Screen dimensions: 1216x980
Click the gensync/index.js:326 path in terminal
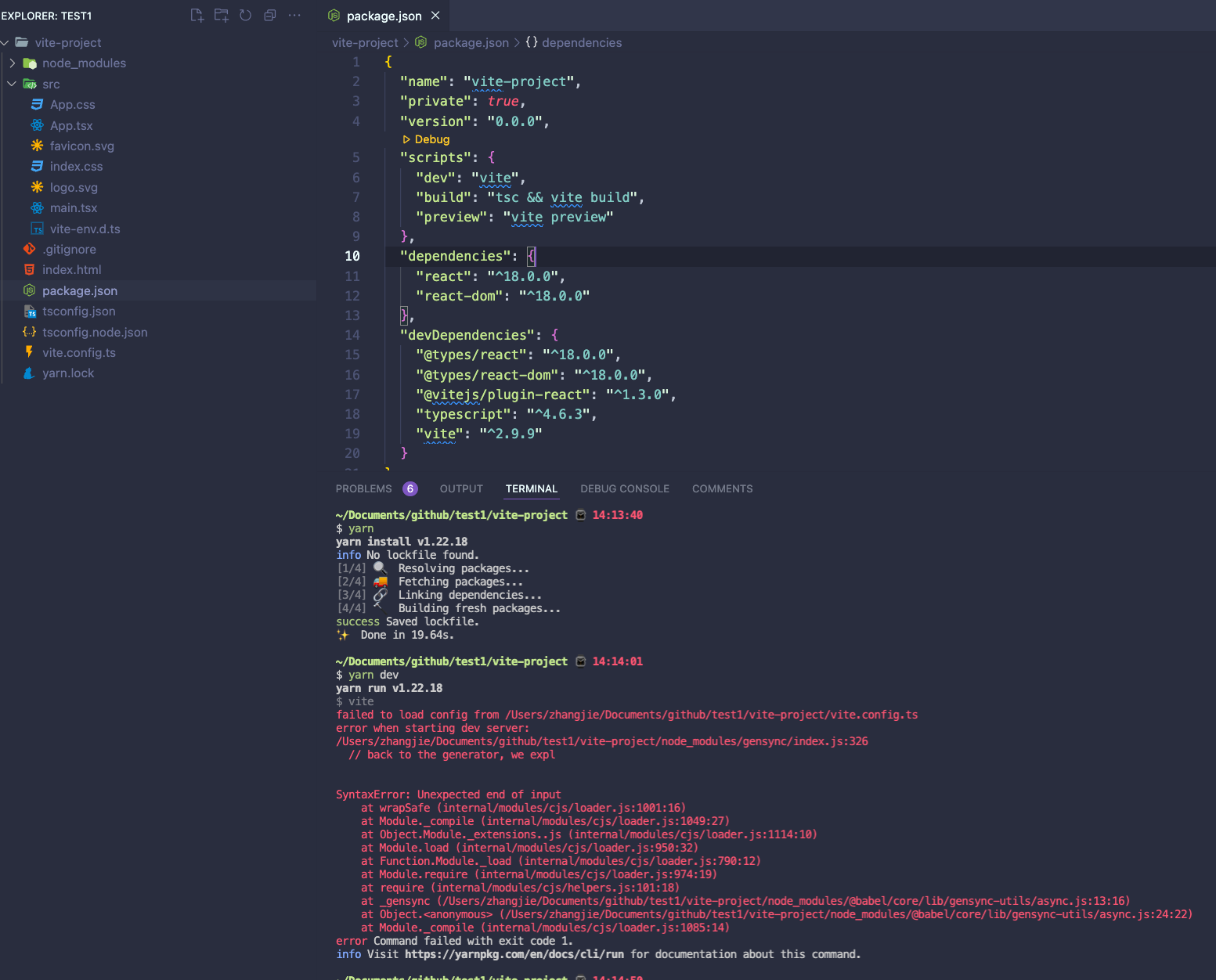click(x=602, y=741)
